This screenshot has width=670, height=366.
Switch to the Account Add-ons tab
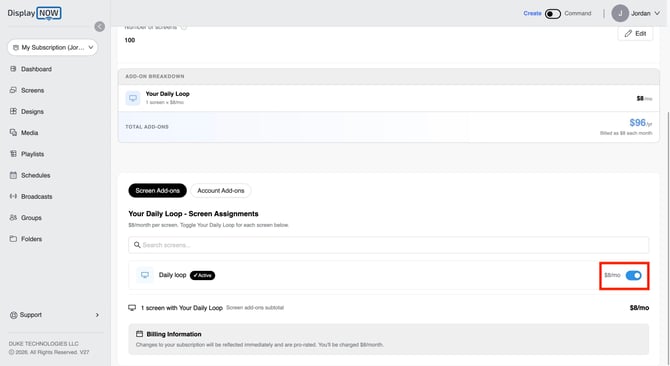pyautogui.click(x=221, y=190)
